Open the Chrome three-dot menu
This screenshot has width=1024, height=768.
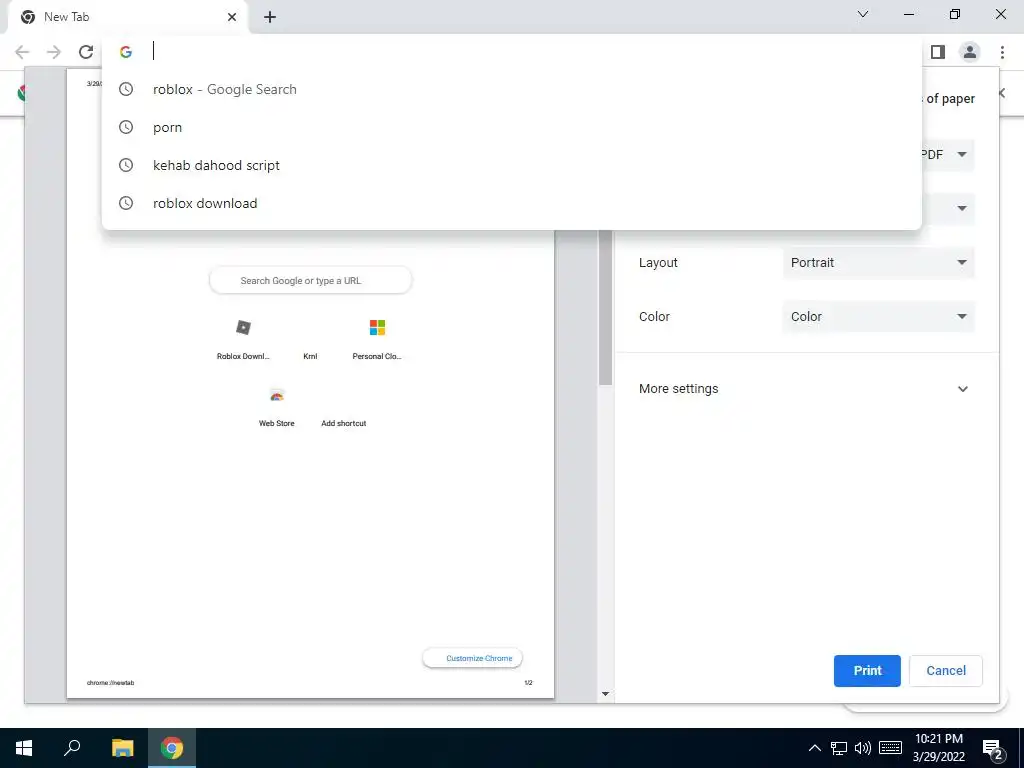coord(1002,52)
